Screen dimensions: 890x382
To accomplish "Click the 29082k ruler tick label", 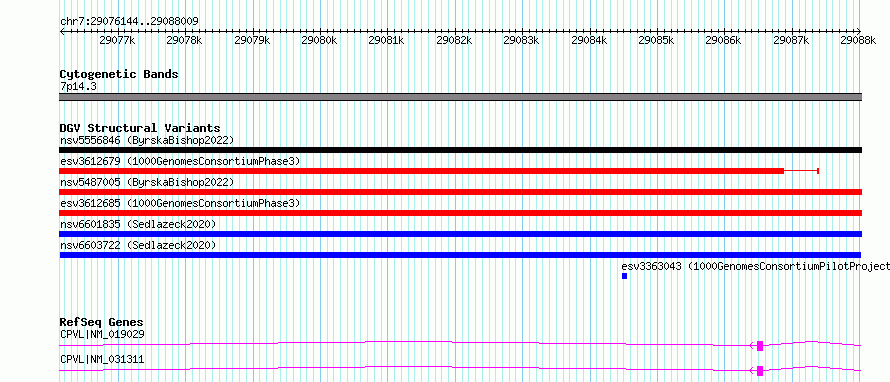I will 454,40.
